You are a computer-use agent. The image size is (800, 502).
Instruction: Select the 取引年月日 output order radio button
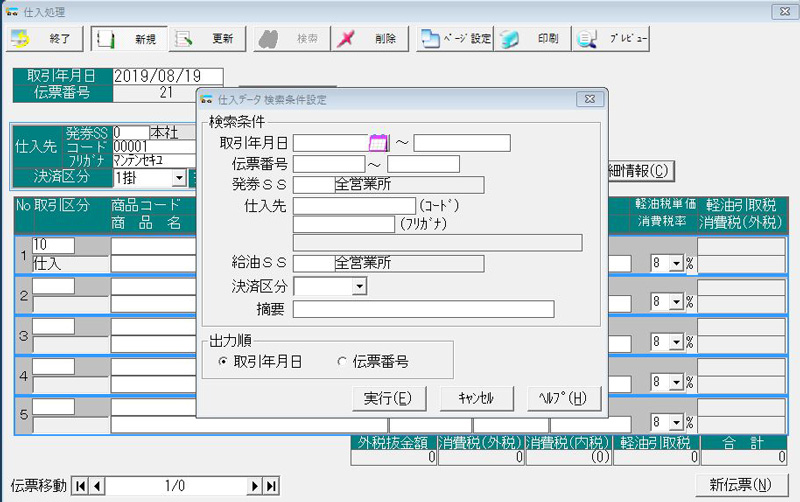[223, 362]
